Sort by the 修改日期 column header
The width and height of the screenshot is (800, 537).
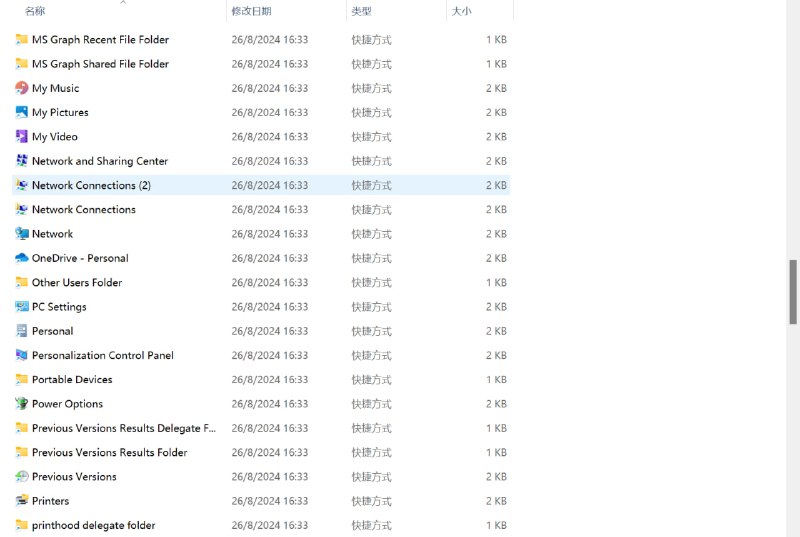251,11
